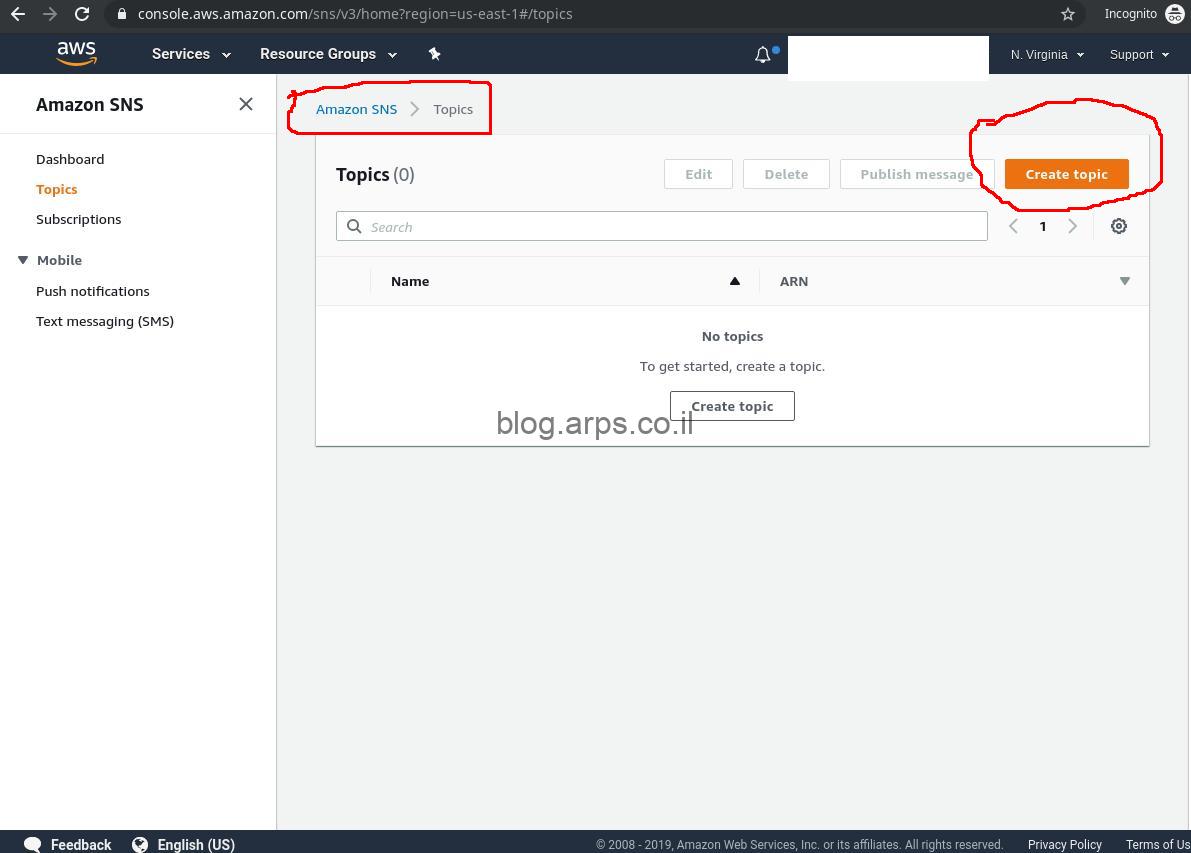1191x853 pixels.
Task: Click the Feedback speech bubble icon
Action: point(33,845)
